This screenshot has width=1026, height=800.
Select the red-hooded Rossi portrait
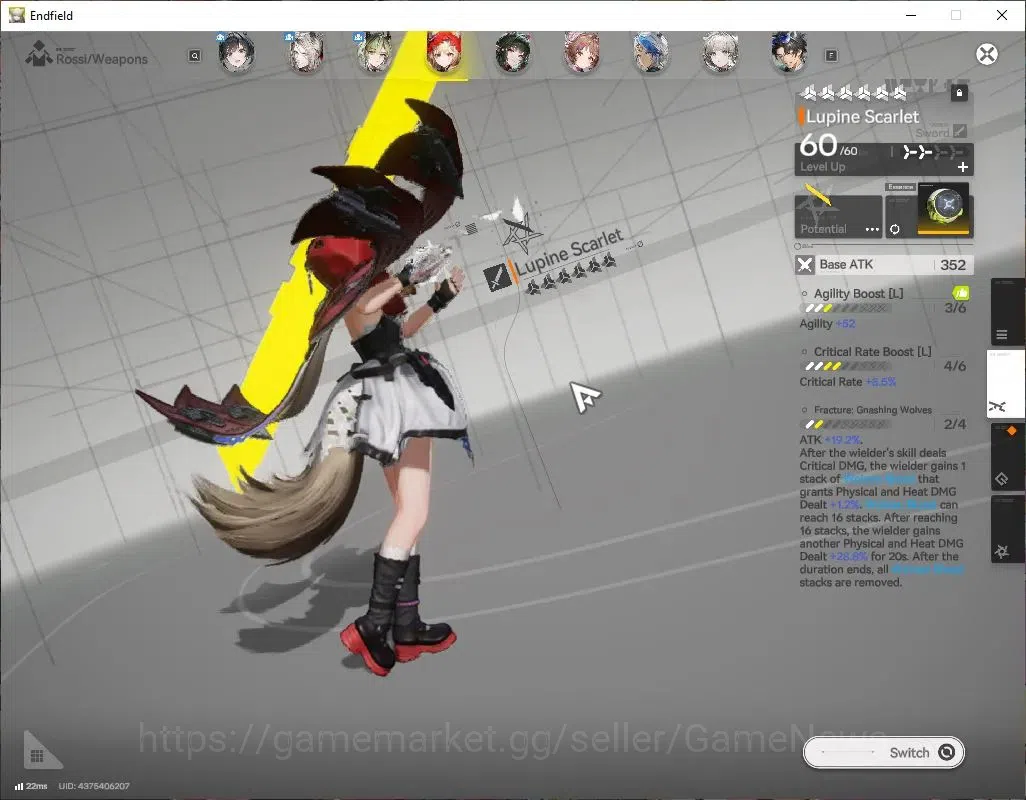pos(444,53)
